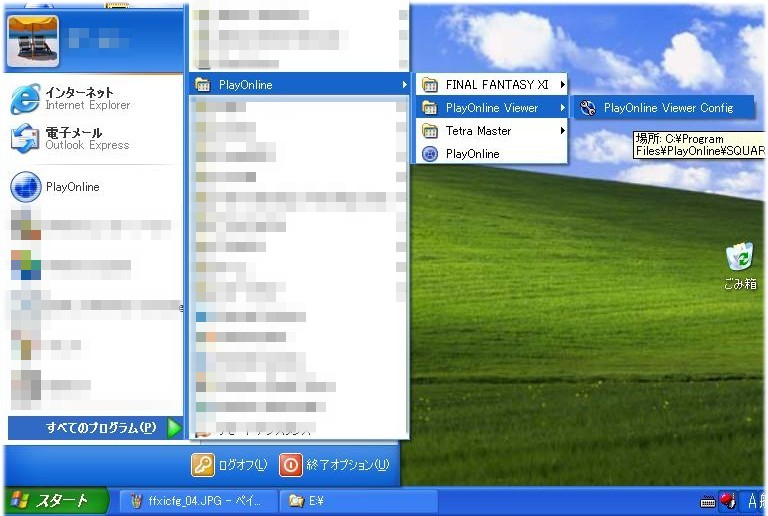Image resolution: width=768 pixels, height=516 pixels.
Task: Click the PlayOnline folder icon in programs list
Action: tap(203, 85)
